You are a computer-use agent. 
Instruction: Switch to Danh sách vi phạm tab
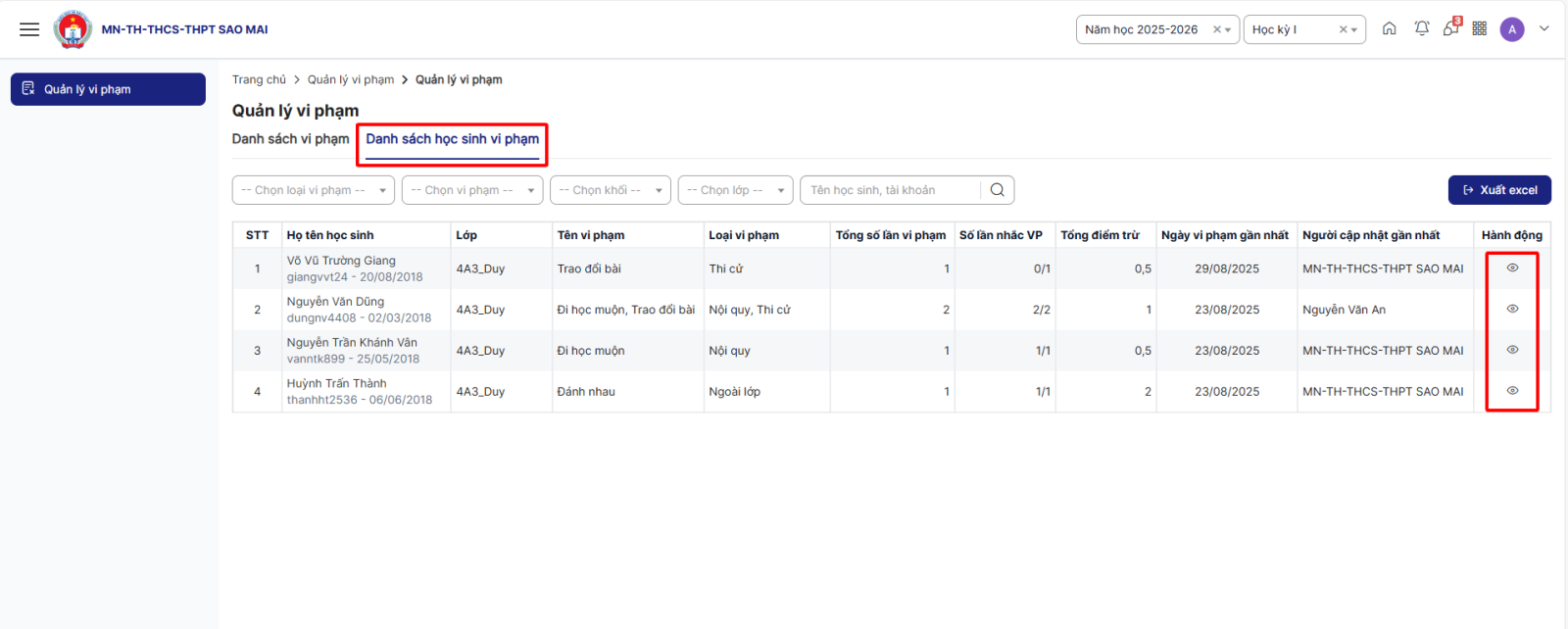[x=290, y=139]
